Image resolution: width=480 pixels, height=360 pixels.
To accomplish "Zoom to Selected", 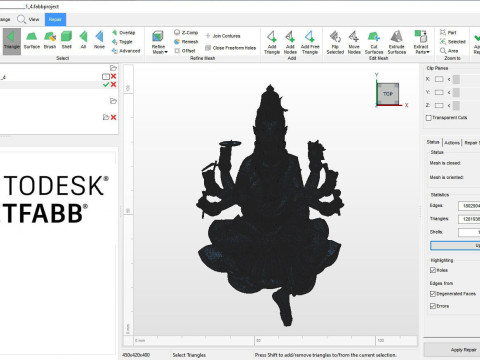I will pyautogui.click(x=452, y=42).
